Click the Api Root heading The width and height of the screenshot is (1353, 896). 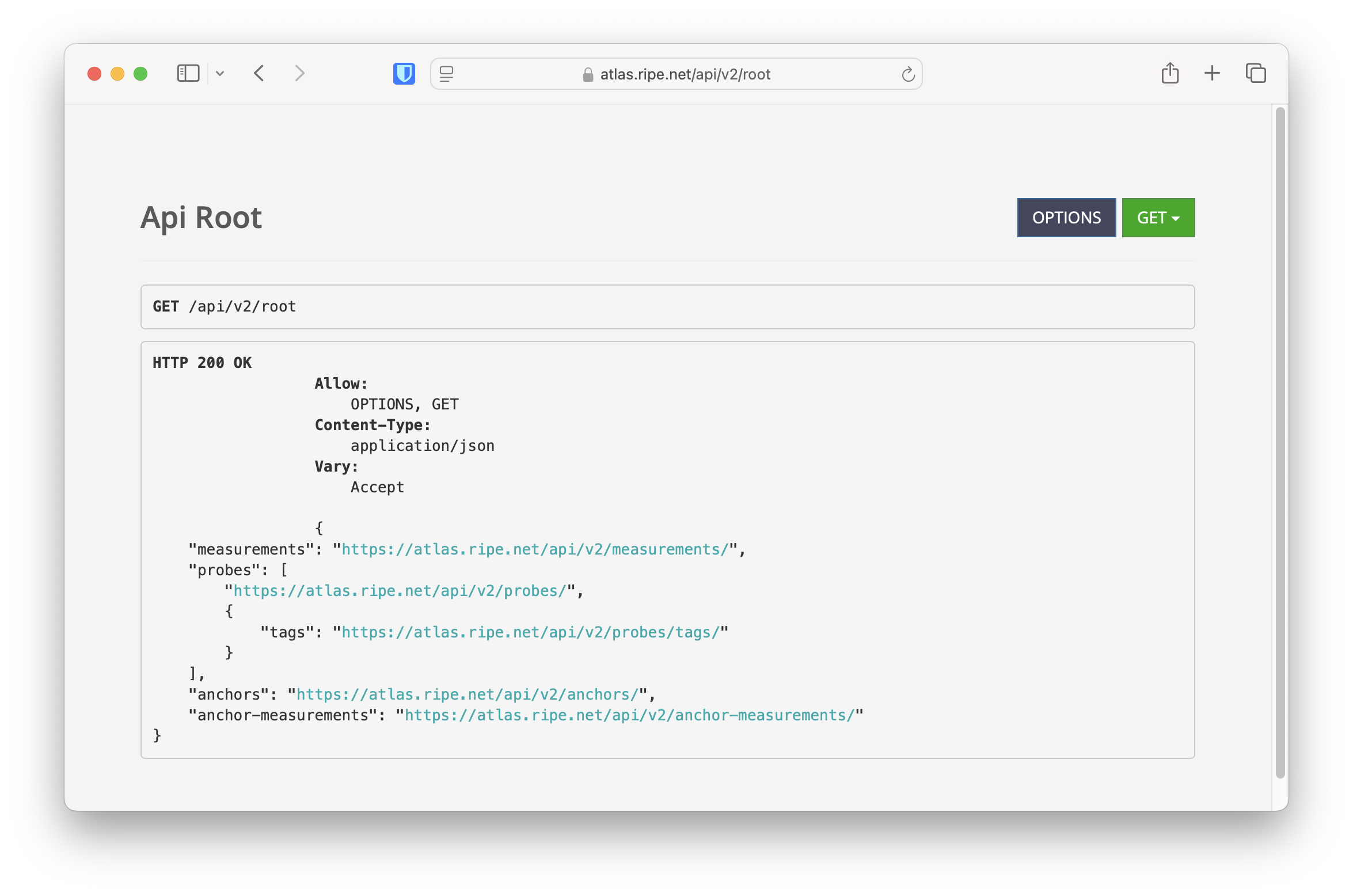pos(202,218)
